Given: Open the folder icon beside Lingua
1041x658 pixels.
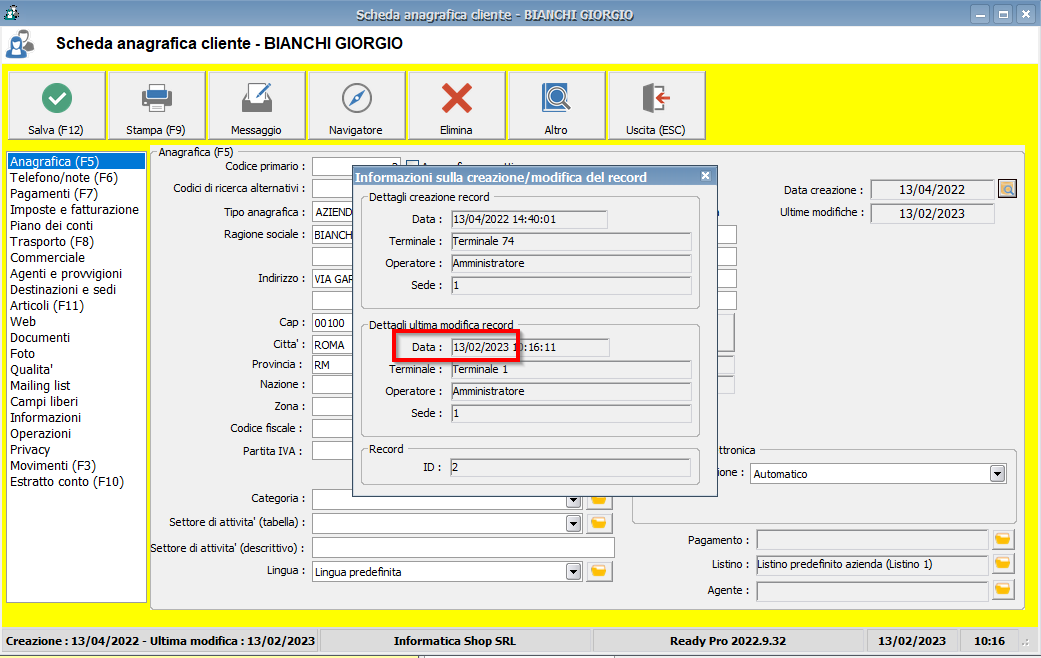Looking at the screenshot, I should 598,571.
